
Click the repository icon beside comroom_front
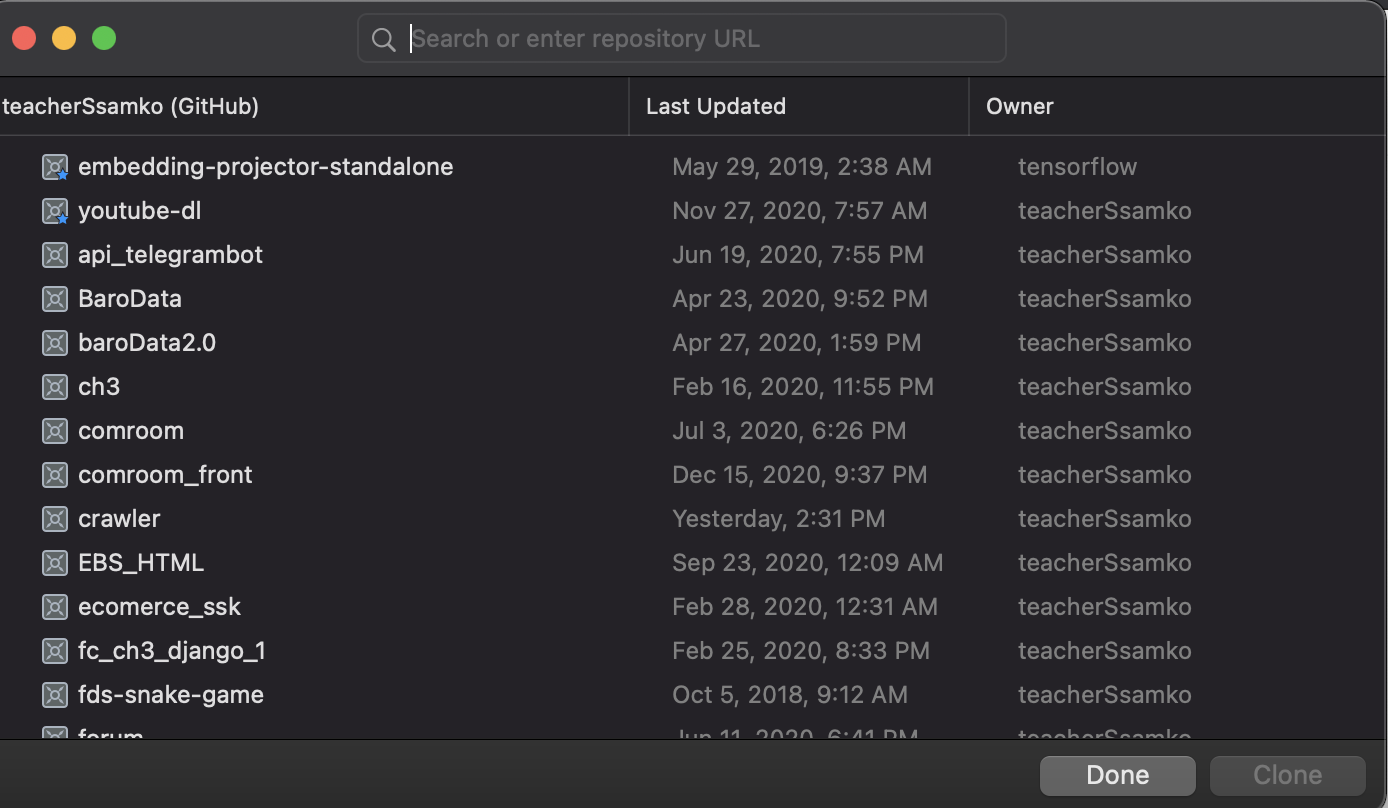click(55, 475)
